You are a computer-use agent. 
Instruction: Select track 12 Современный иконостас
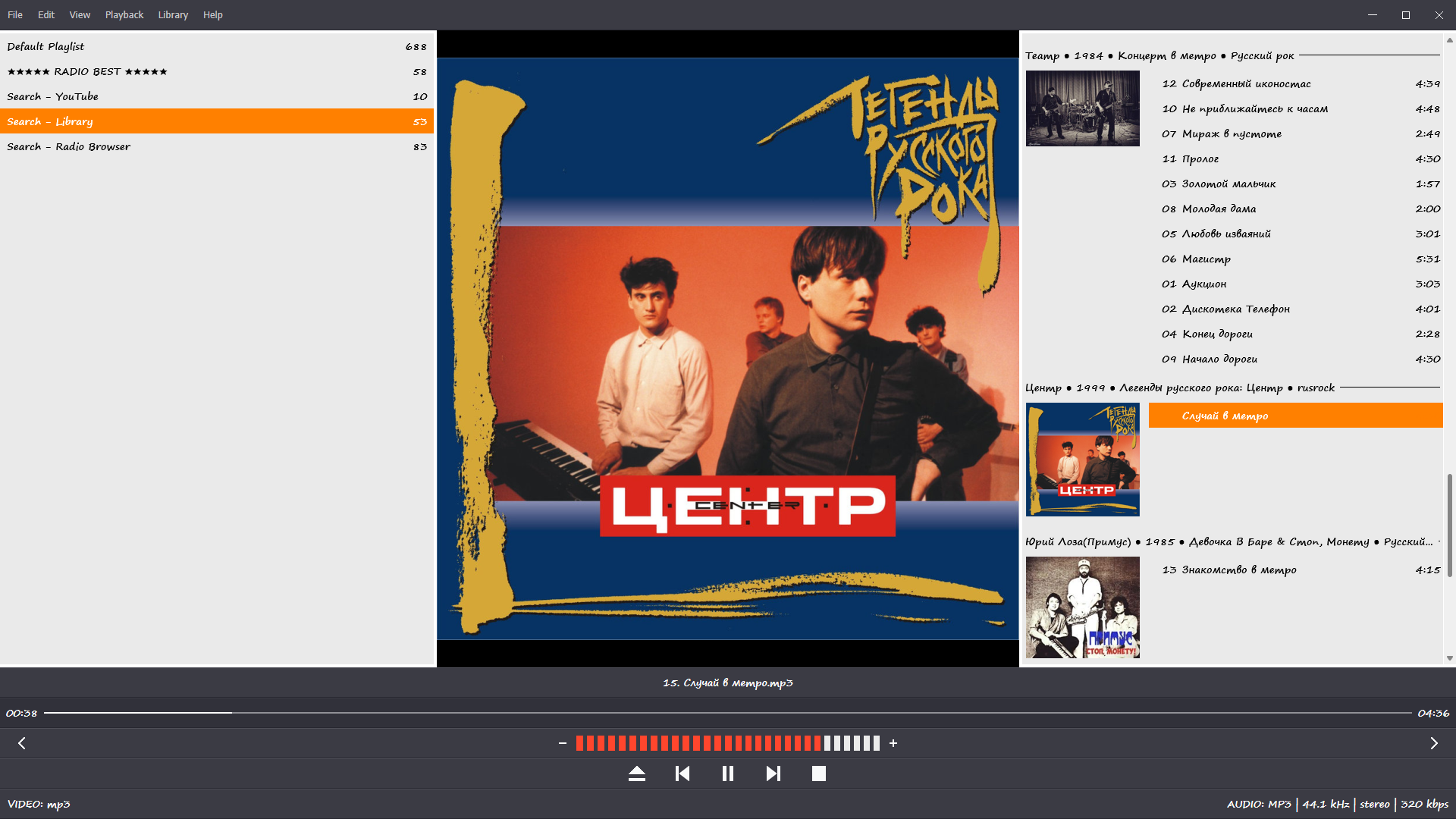coord(1296,83)
